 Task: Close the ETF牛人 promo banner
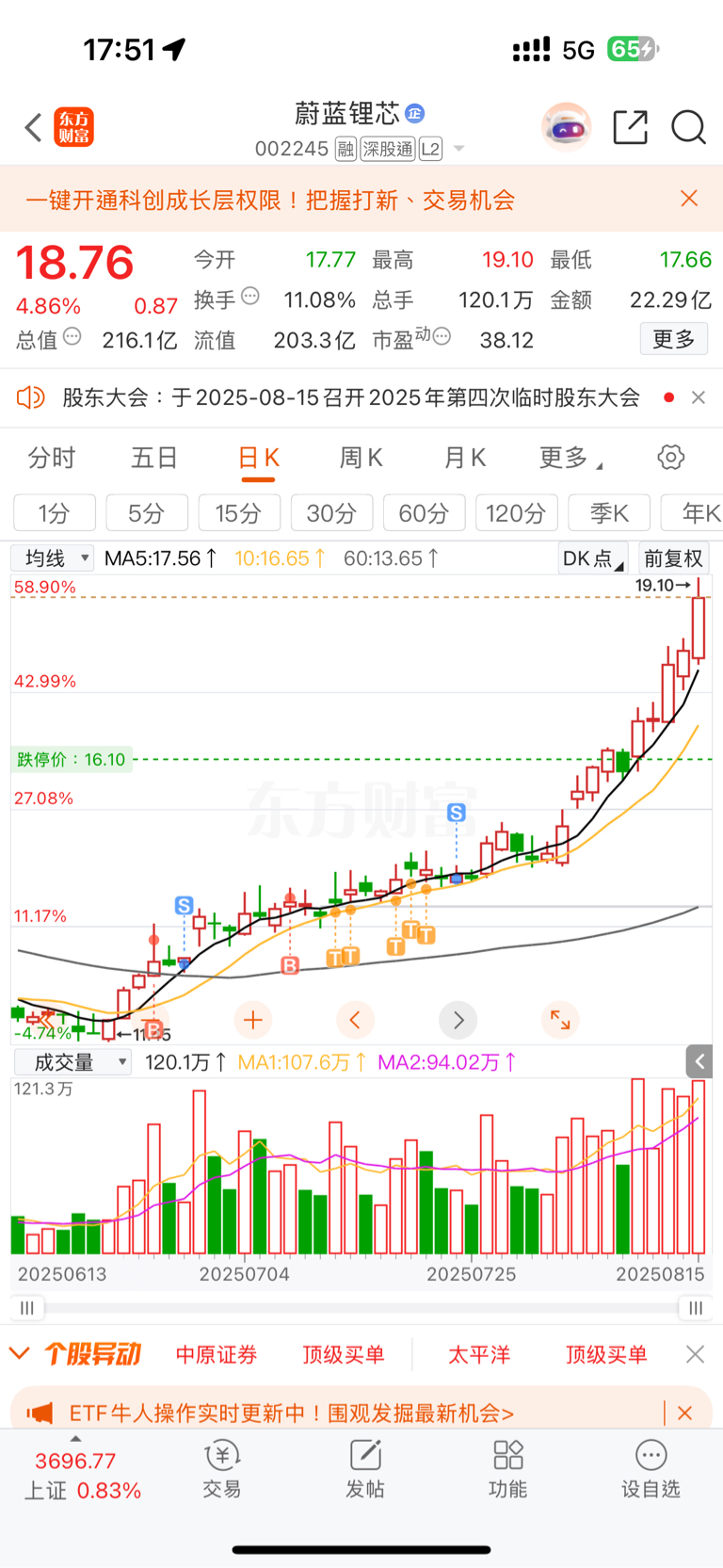tap(685, 1413)
